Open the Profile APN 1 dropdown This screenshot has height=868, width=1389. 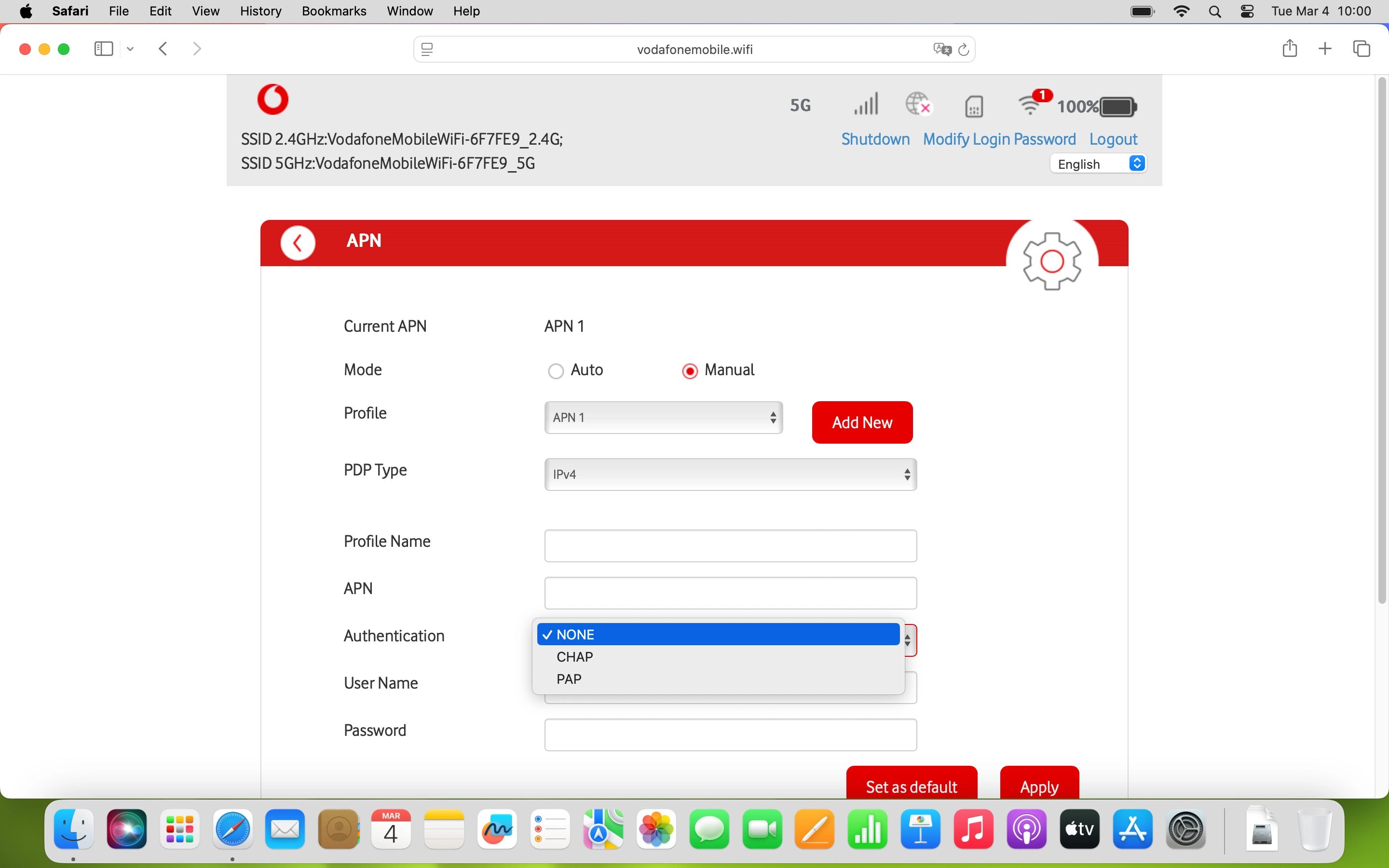click(663, 417)
